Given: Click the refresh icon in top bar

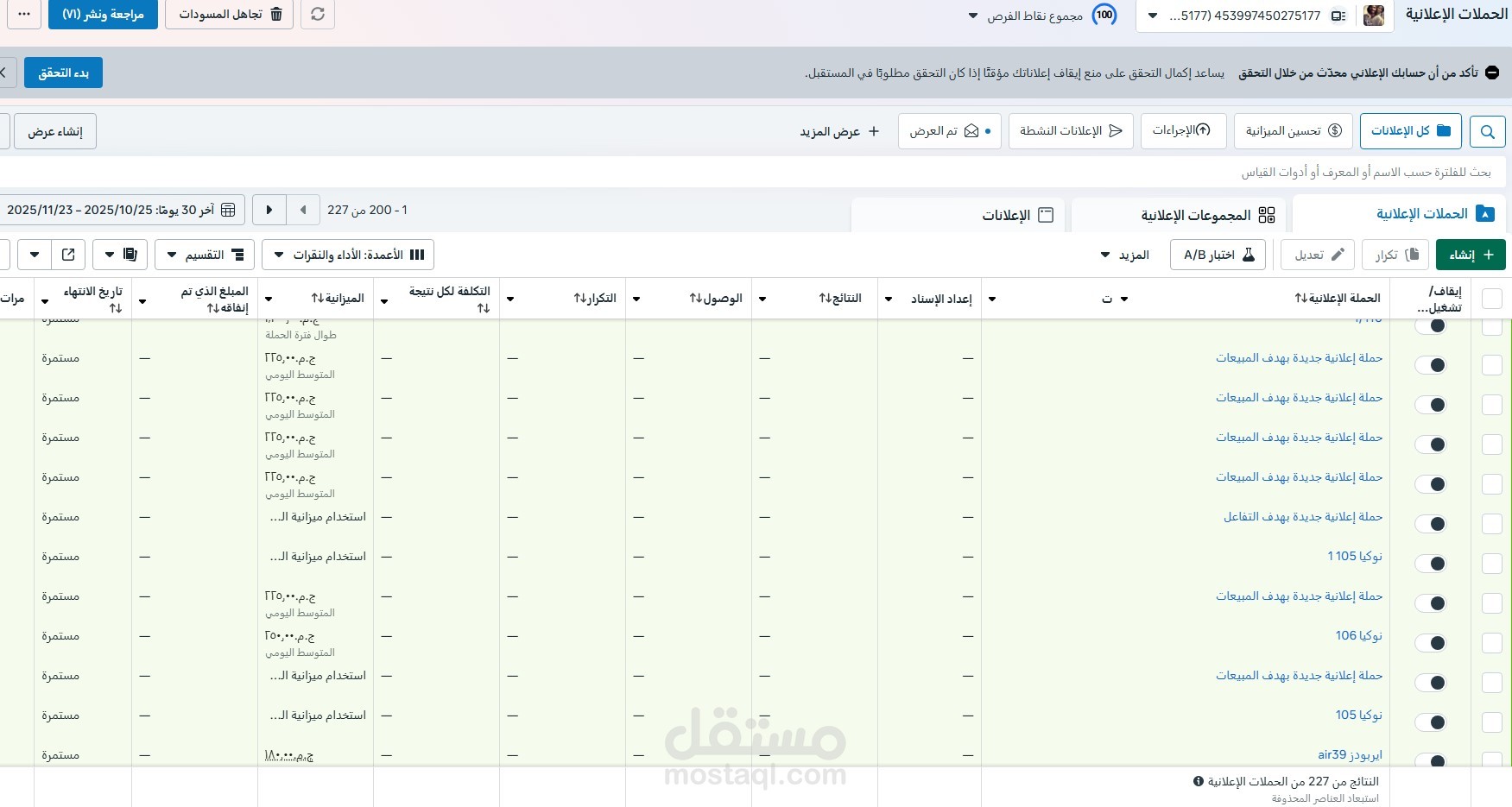Looking at the screenshot, I should [x=318, y=14].
